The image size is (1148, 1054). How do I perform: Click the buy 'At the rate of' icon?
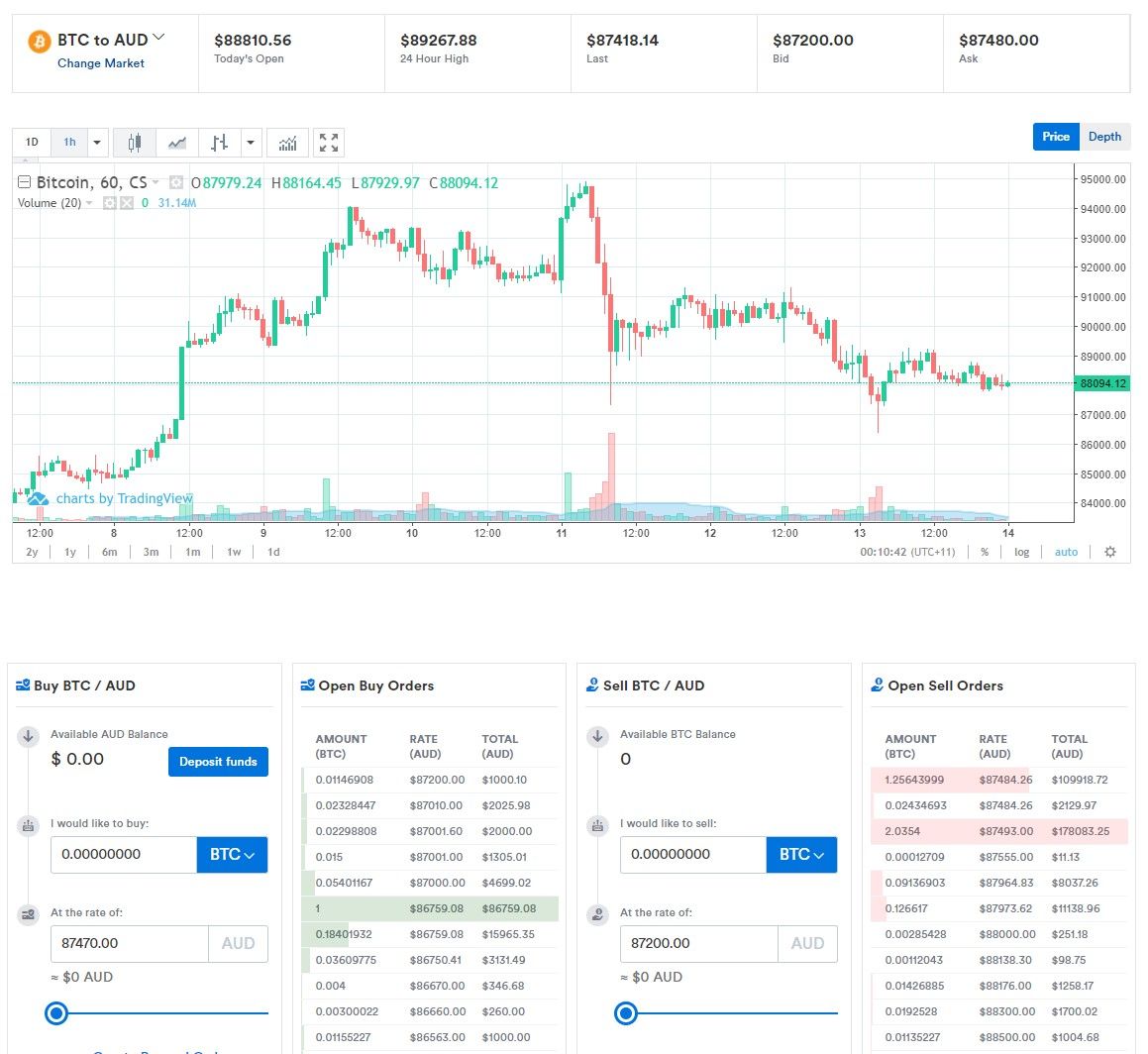(28, 915)
